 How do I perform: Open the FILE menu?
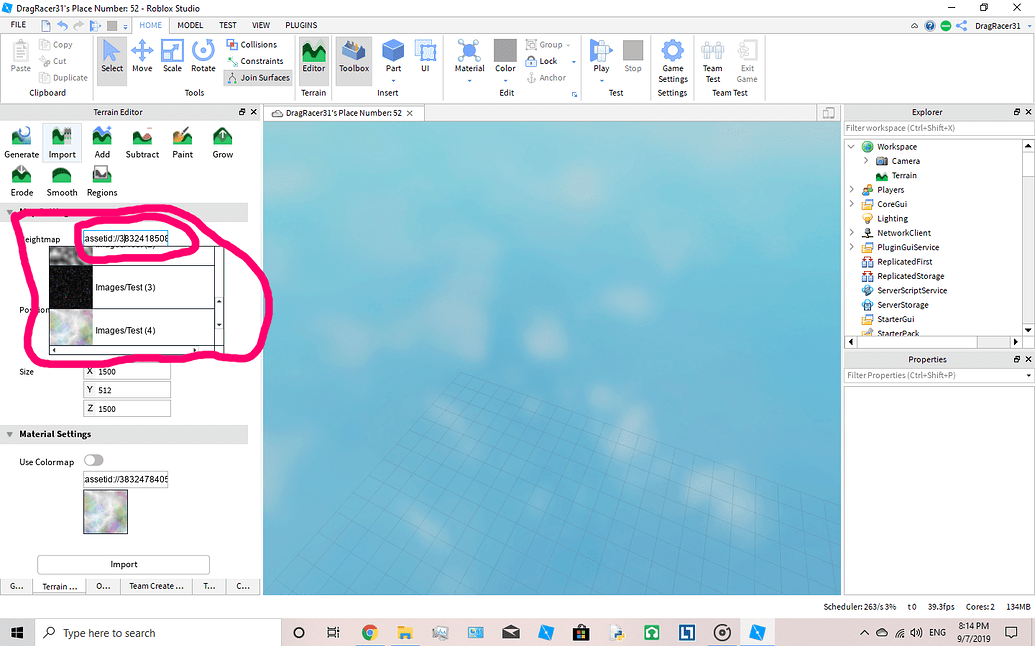tap(17, 25)
